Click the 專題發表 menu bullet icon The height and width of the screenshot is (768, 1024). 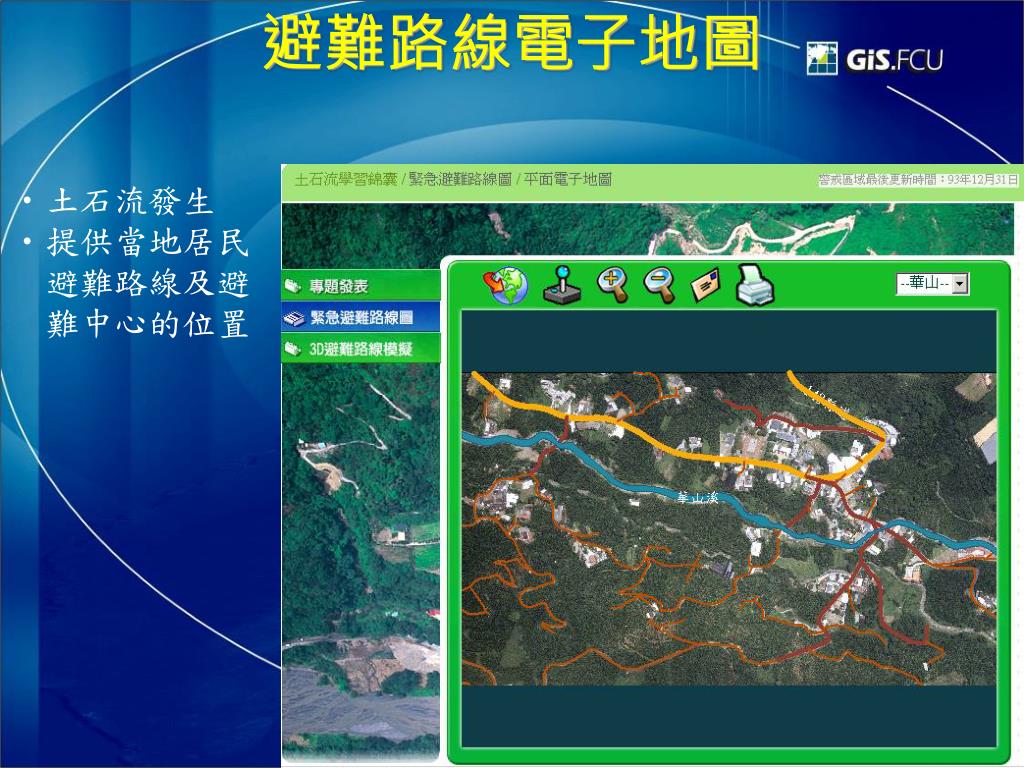[x=293, y=286]
